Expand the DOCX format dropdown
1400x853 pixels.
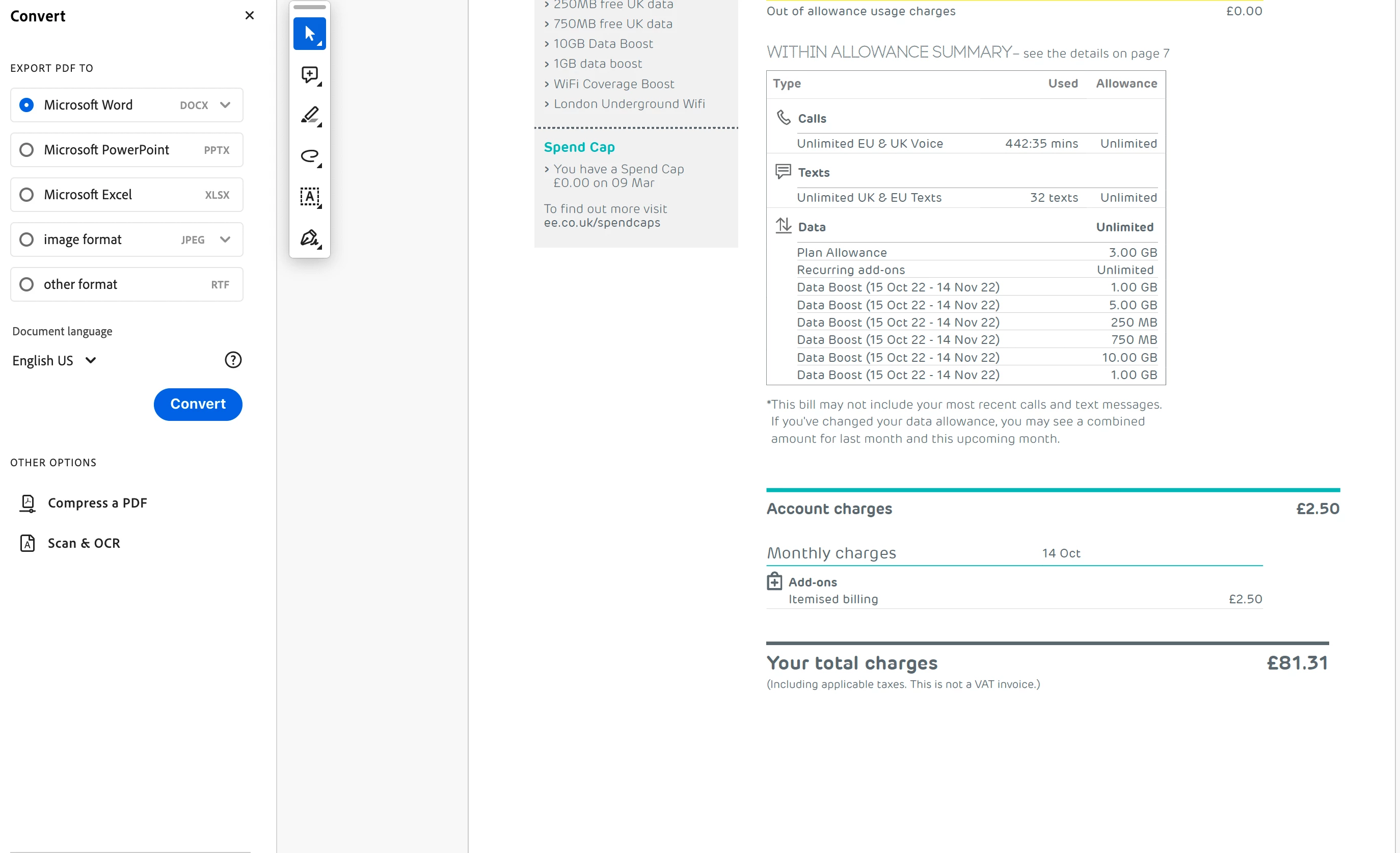click(x=225, y=104)
